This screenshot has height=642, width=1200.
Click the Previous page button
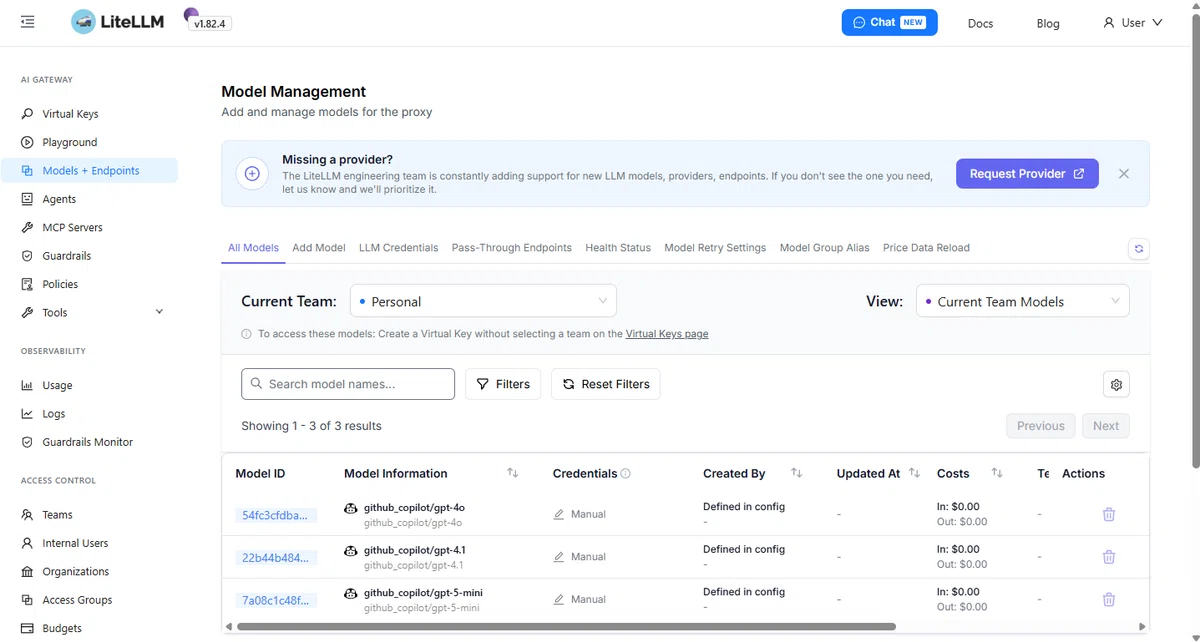click(x=1041, y=426)
